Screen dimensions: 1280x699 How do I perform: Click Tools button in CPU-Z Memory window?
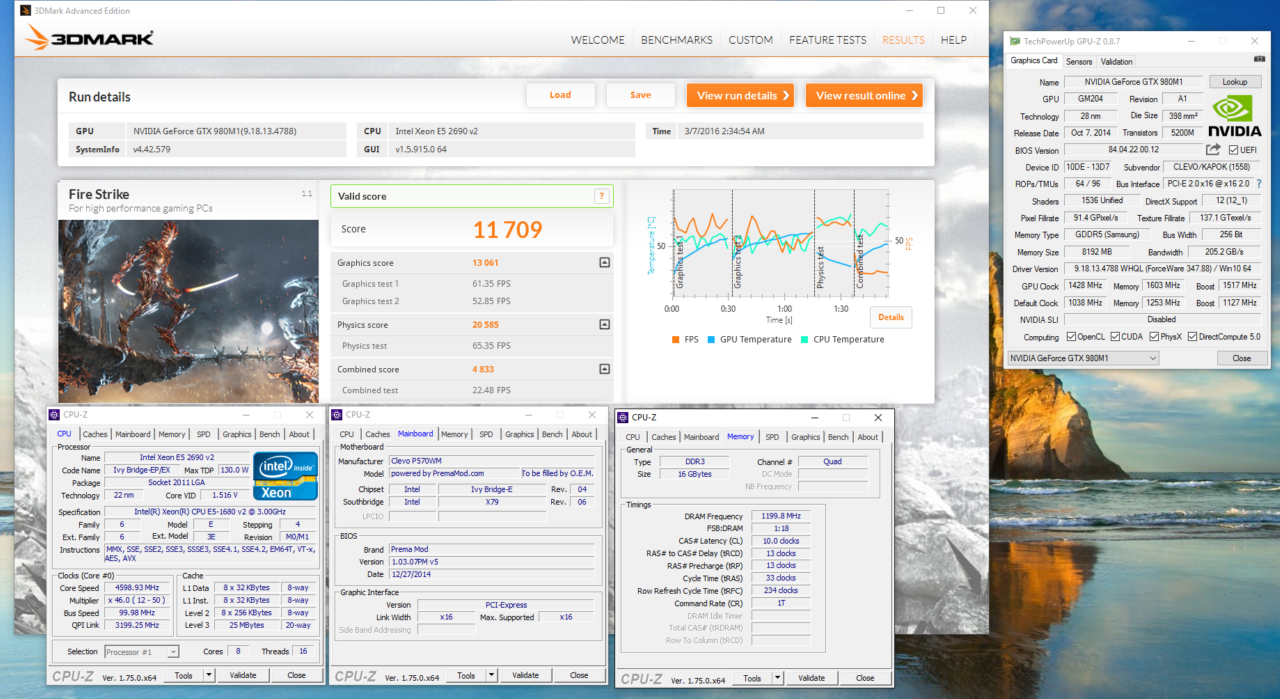[x=751, y=678]
